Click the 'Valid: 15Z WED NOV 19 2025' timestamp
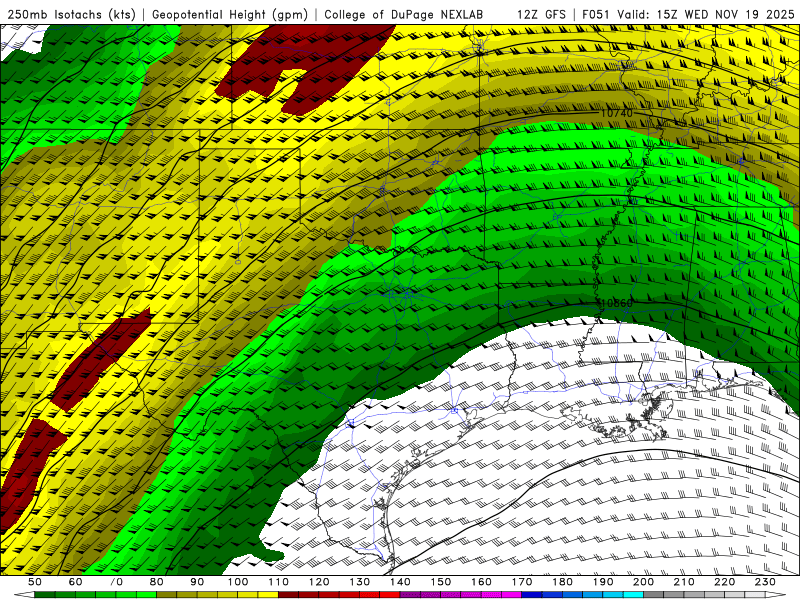This screenshot has height=600, width=800. point(706,14)
